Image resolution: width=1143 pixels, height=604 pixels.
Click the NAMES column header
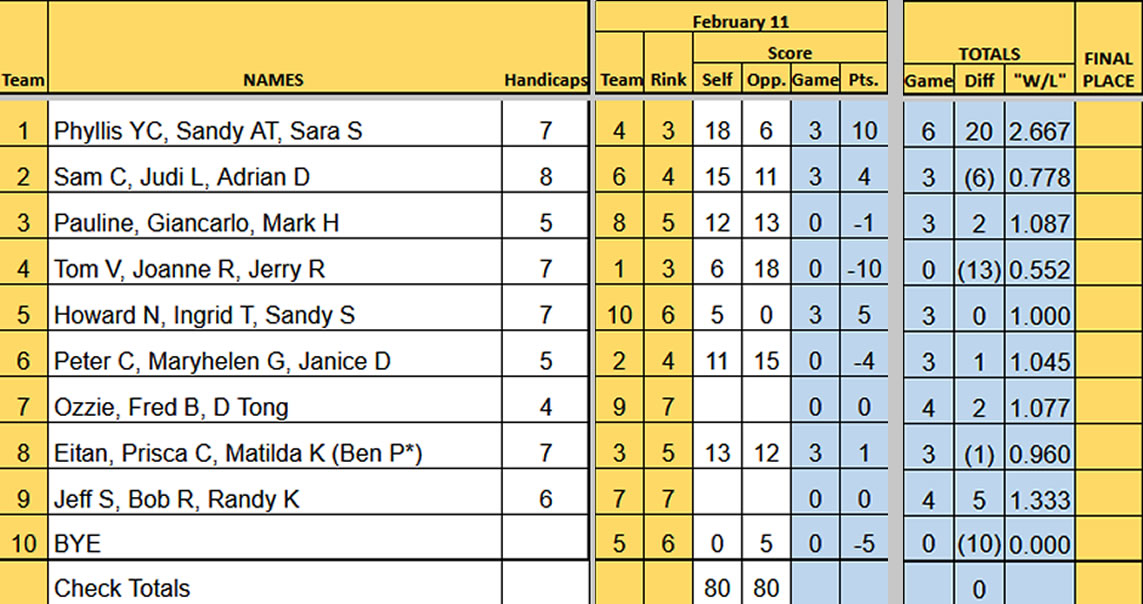[273, 80]
